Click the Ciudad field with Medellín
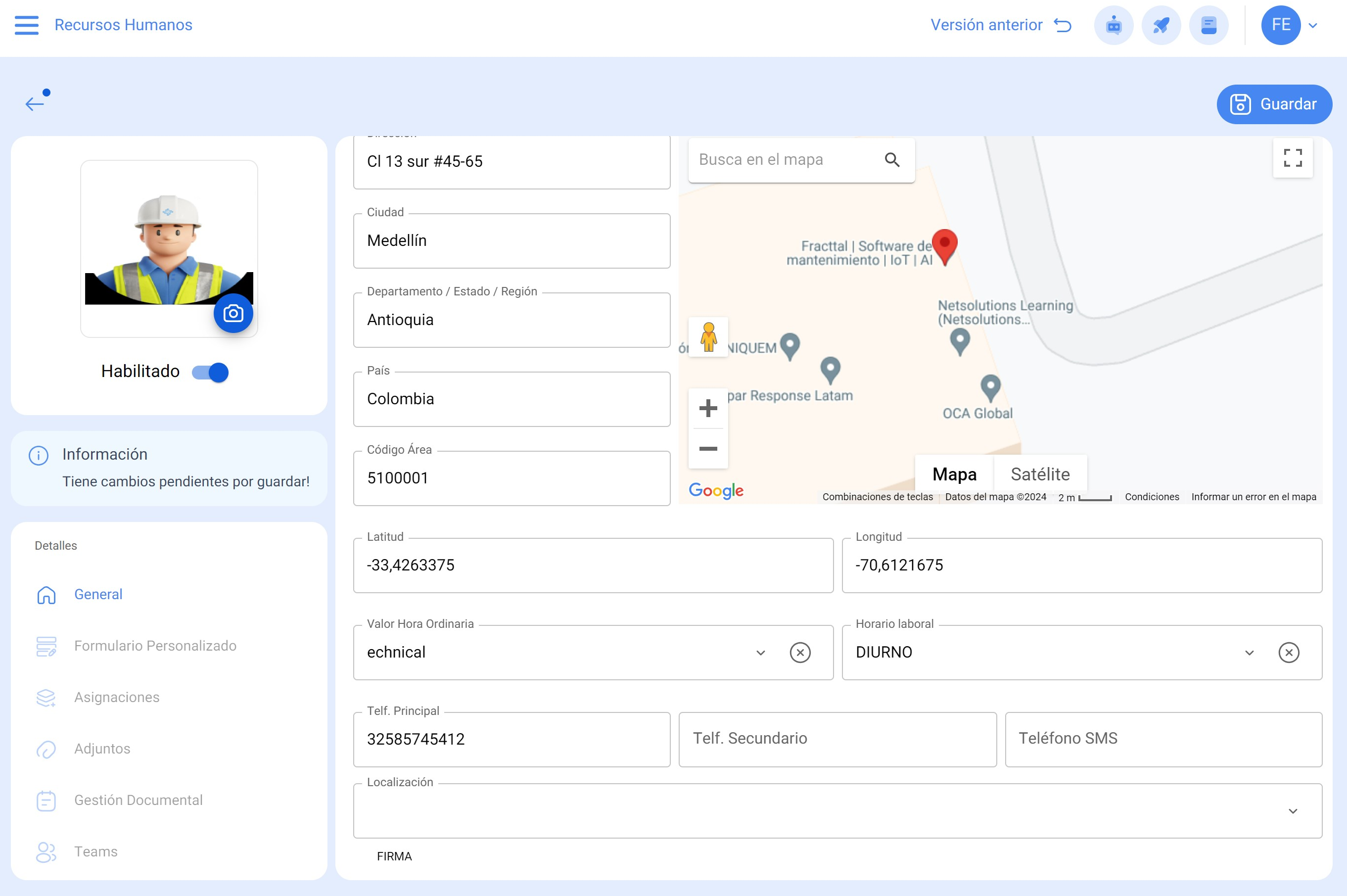 (511, 240)
